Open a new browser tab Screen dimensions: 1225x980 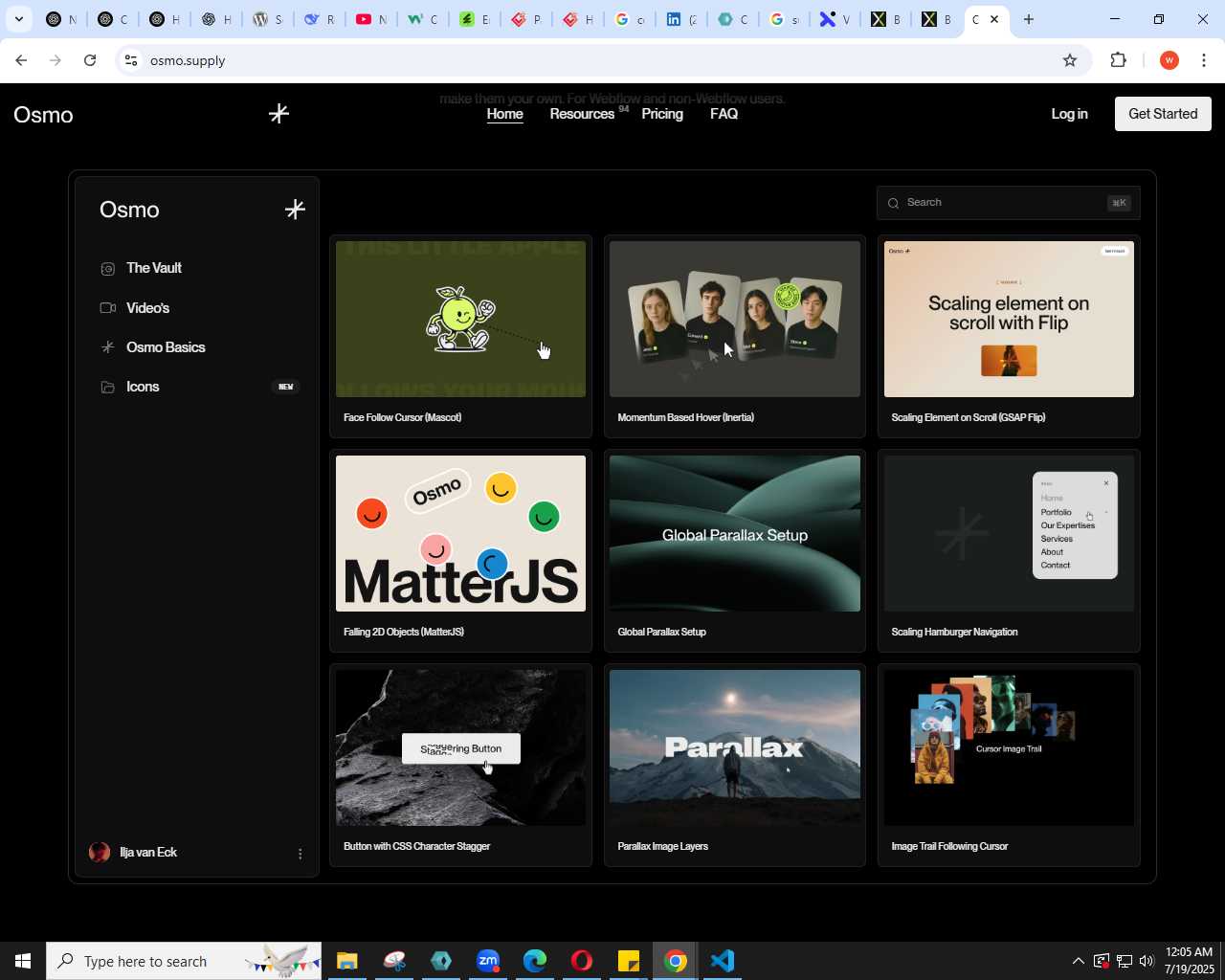tap(1029, 19)
